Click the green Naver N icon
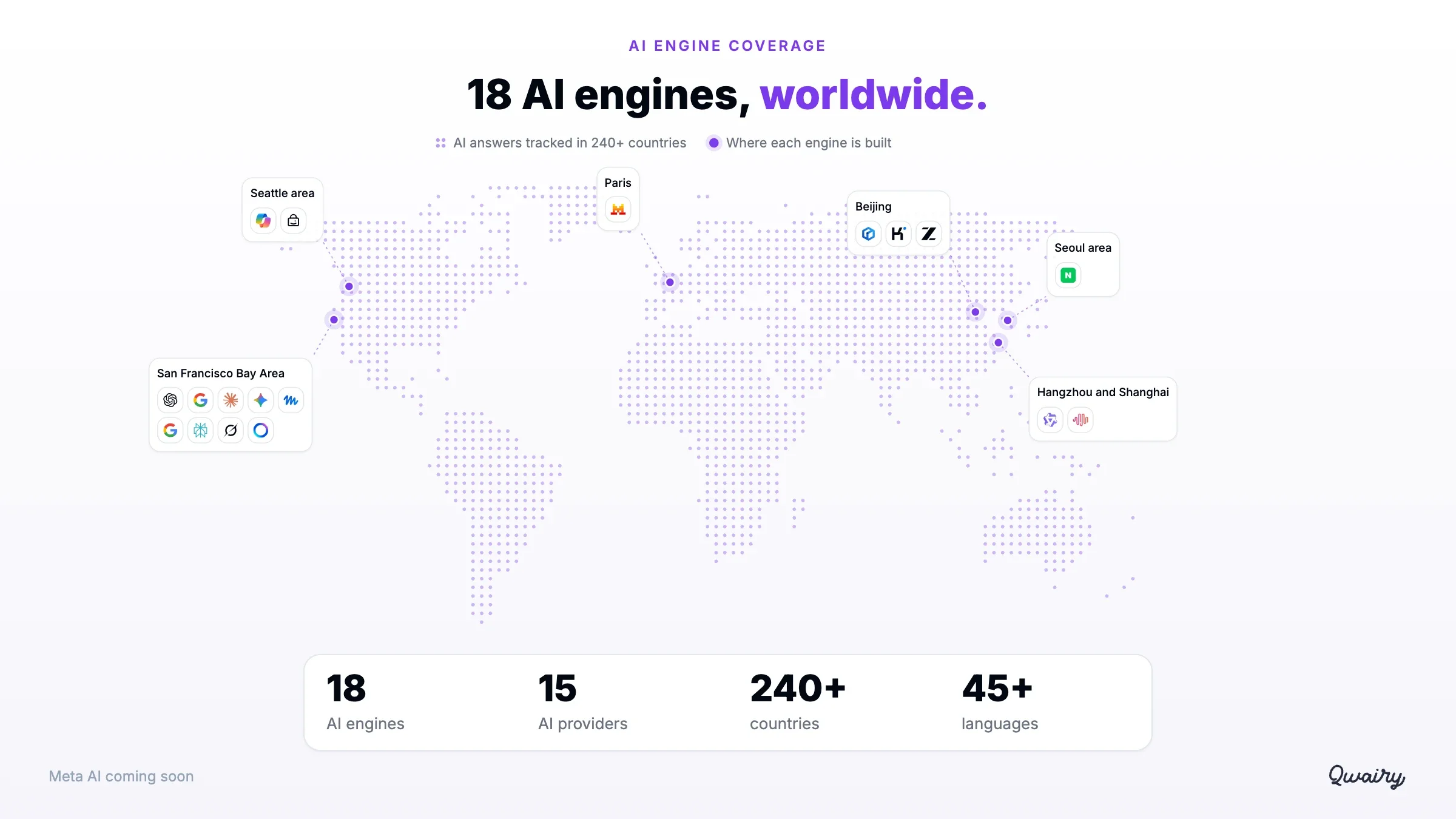 coord(1068,275)
